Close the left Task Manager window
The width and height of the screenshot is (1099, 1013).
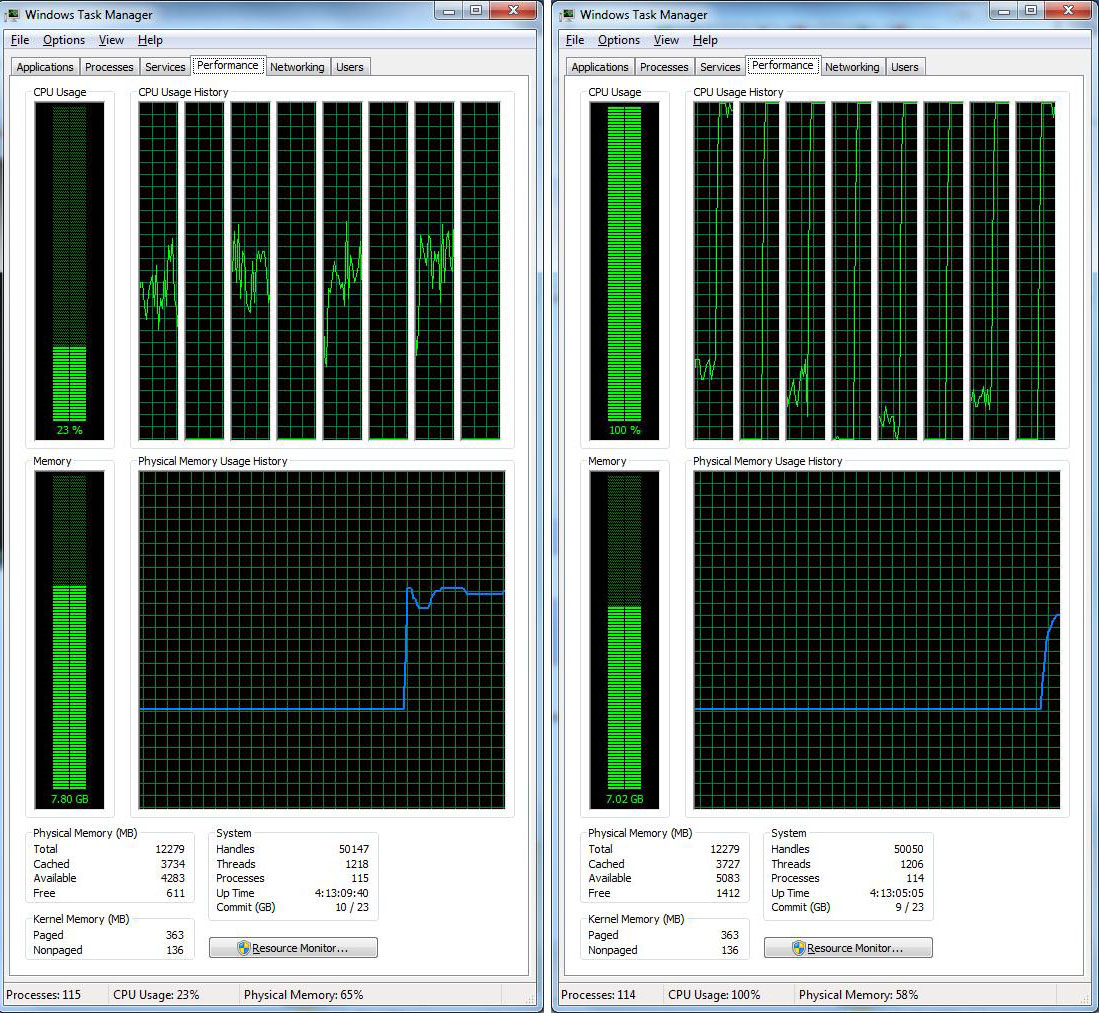point(513,11)
